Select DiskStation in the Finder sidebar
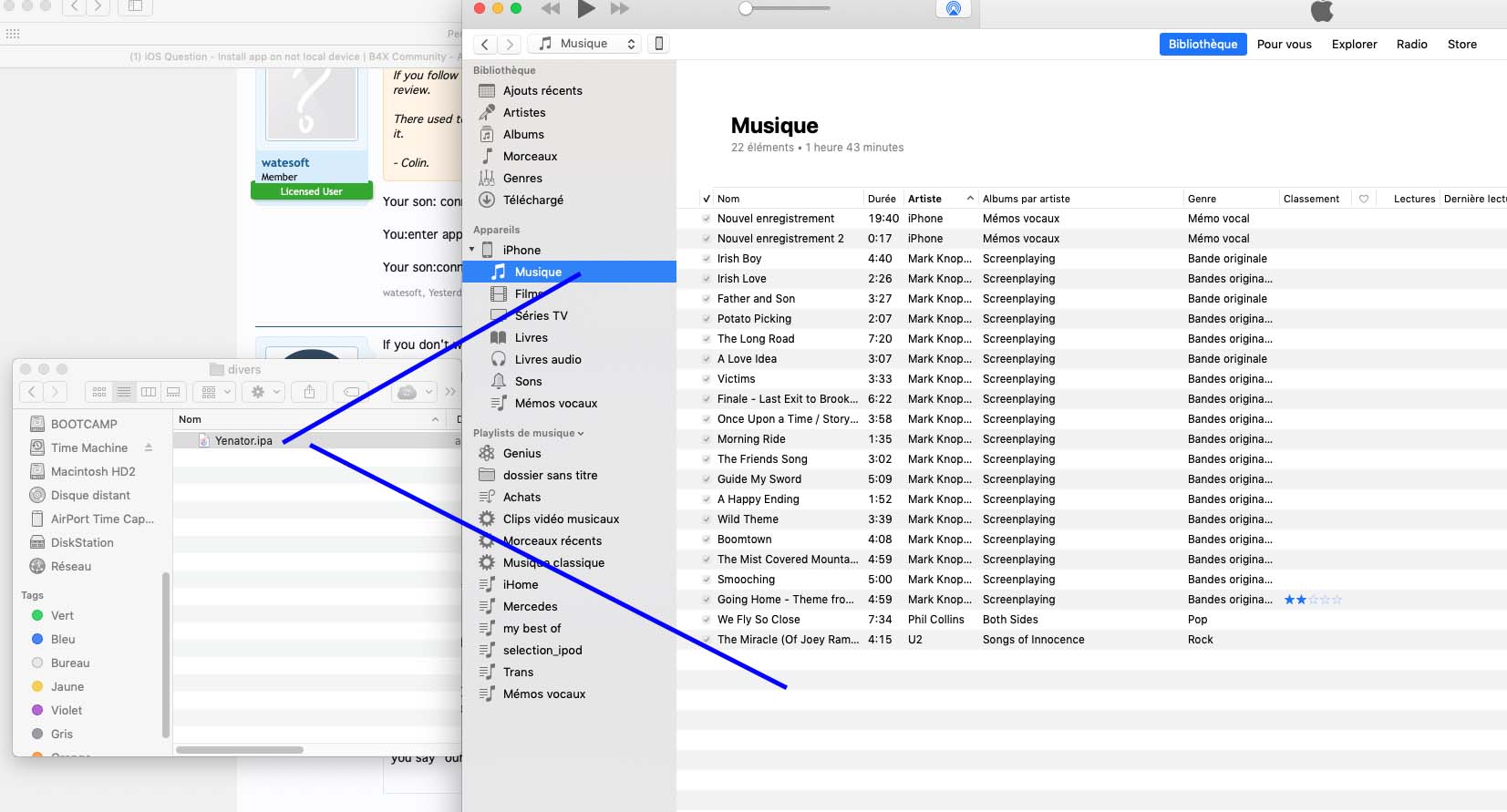The width and height of the screenshot is (1507, 812). [x=82, y=542]
